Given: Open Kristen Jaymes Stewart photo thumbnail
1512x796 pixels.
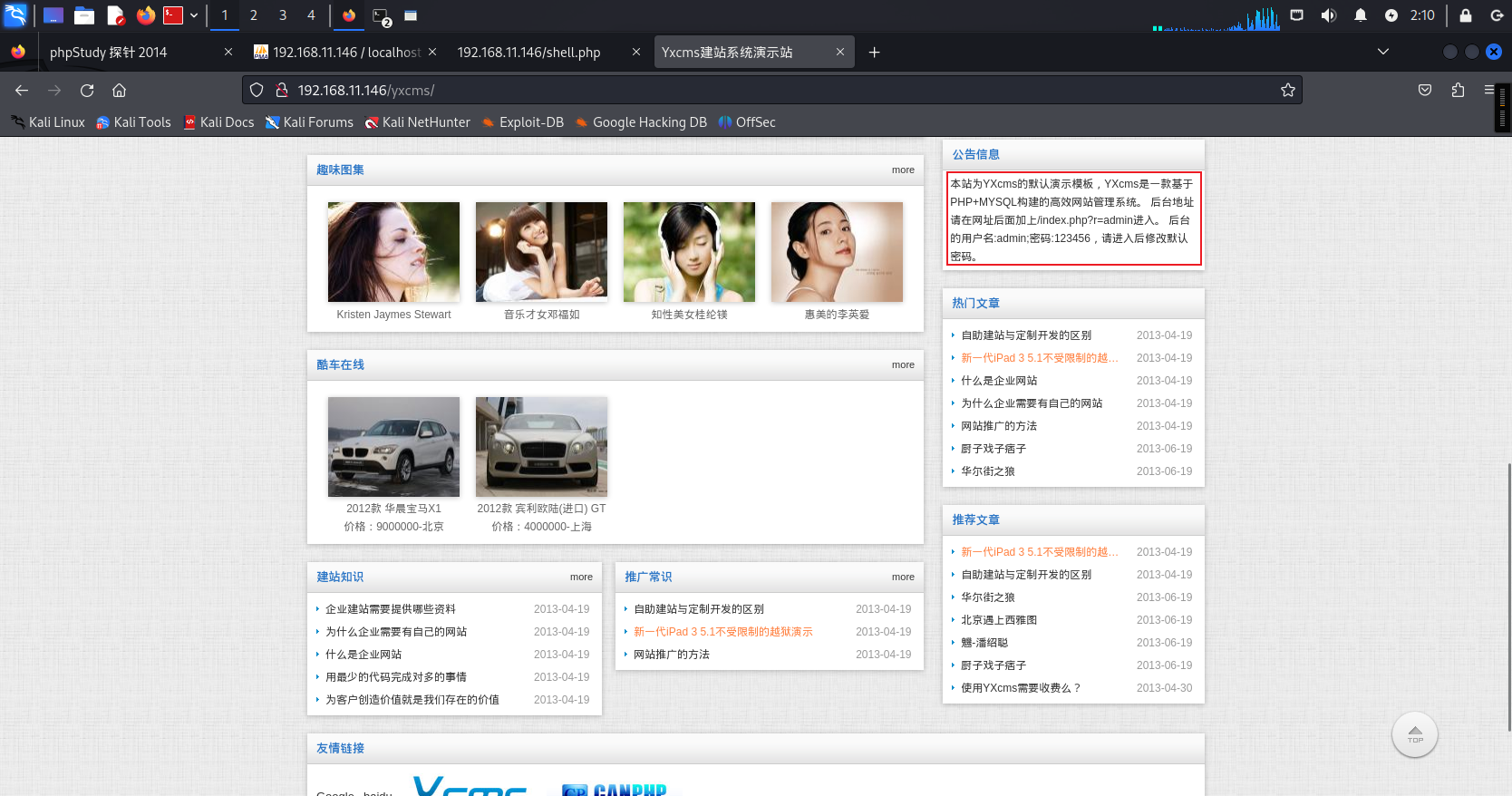Looking at the screenshot, I should click(393, 252).
